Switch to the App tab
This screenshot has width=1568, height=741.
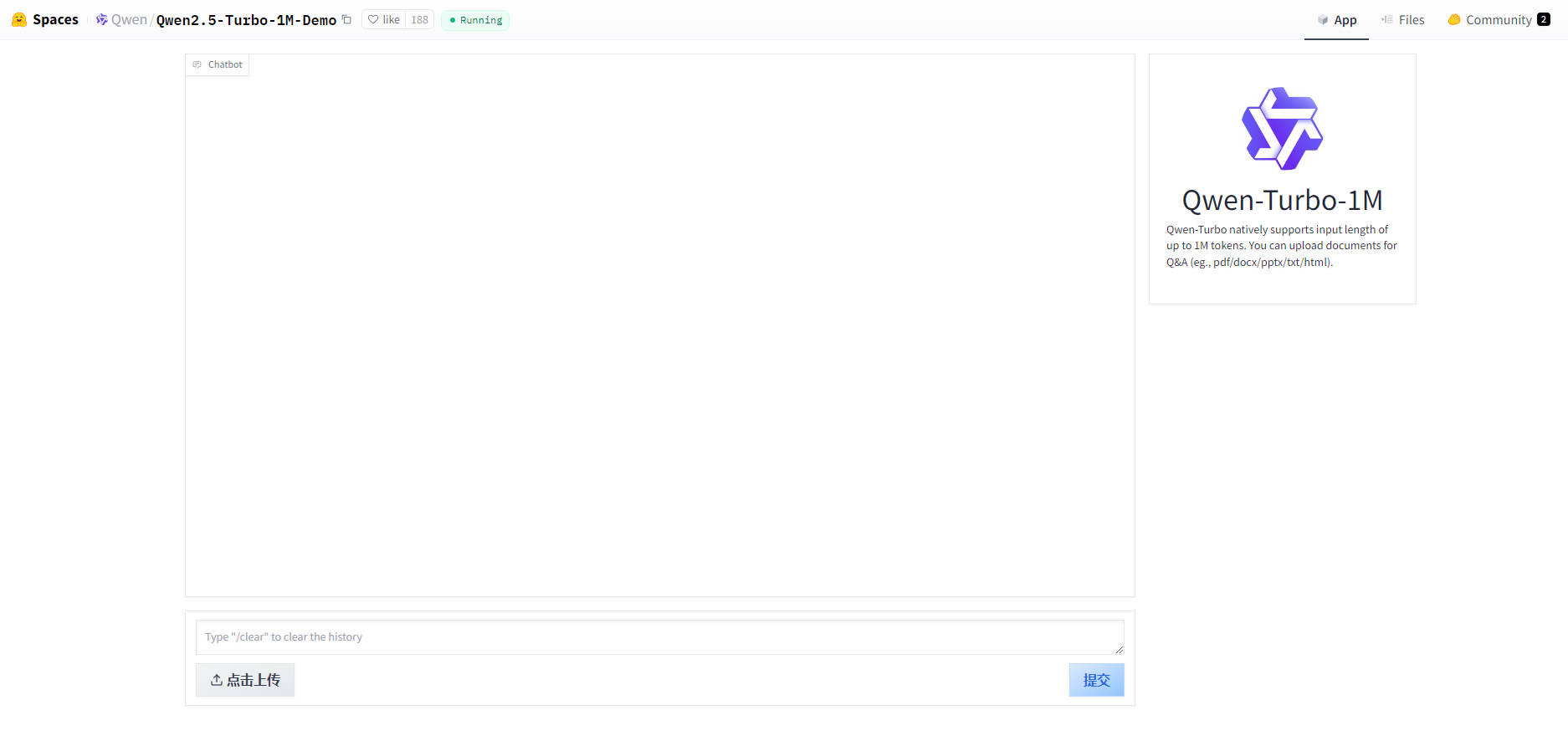click(x=1336, y=19)
